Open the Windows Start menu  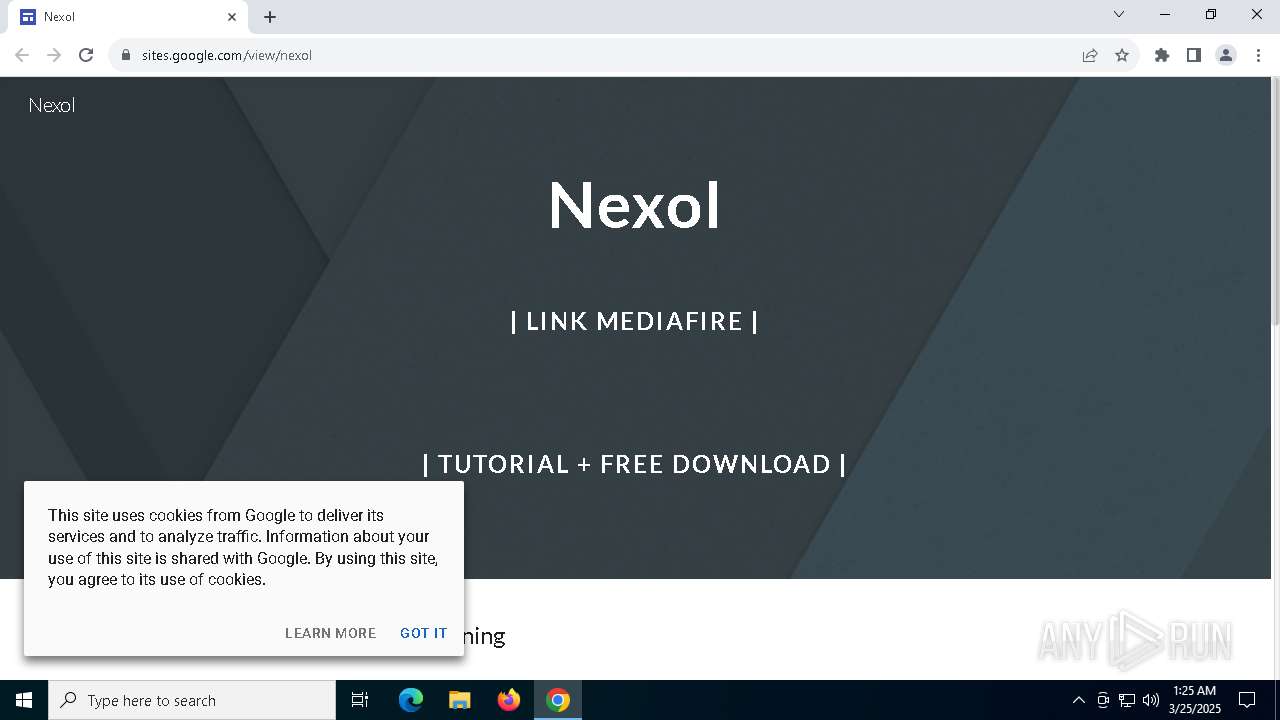click(x=24, y=700)
